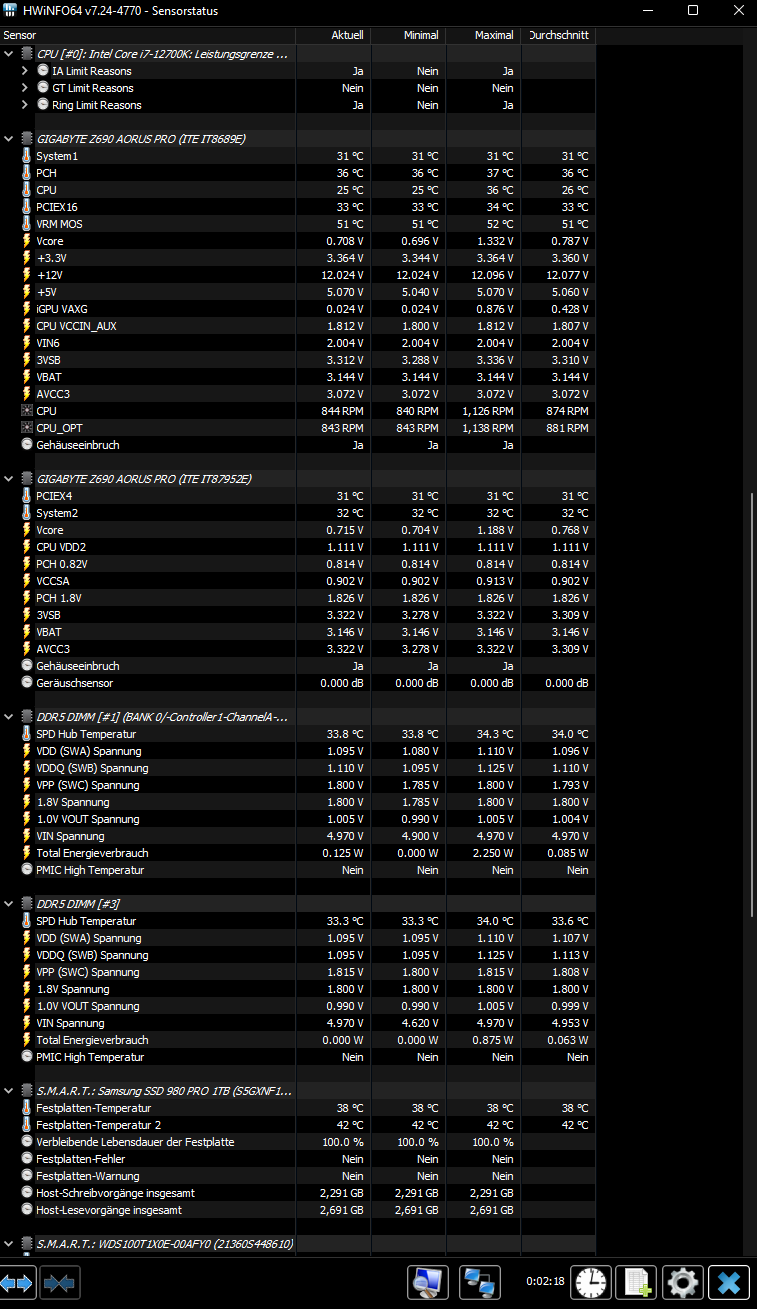Reset min/max values with the clock icon
The width and height of the screenshot is (757, 1309).
[591, 1282]
